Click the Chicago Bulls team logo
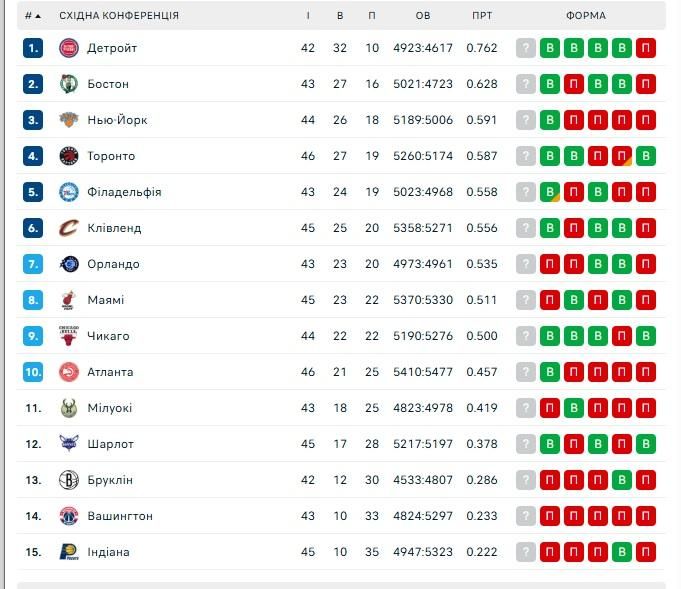 (x=68, y=336)
